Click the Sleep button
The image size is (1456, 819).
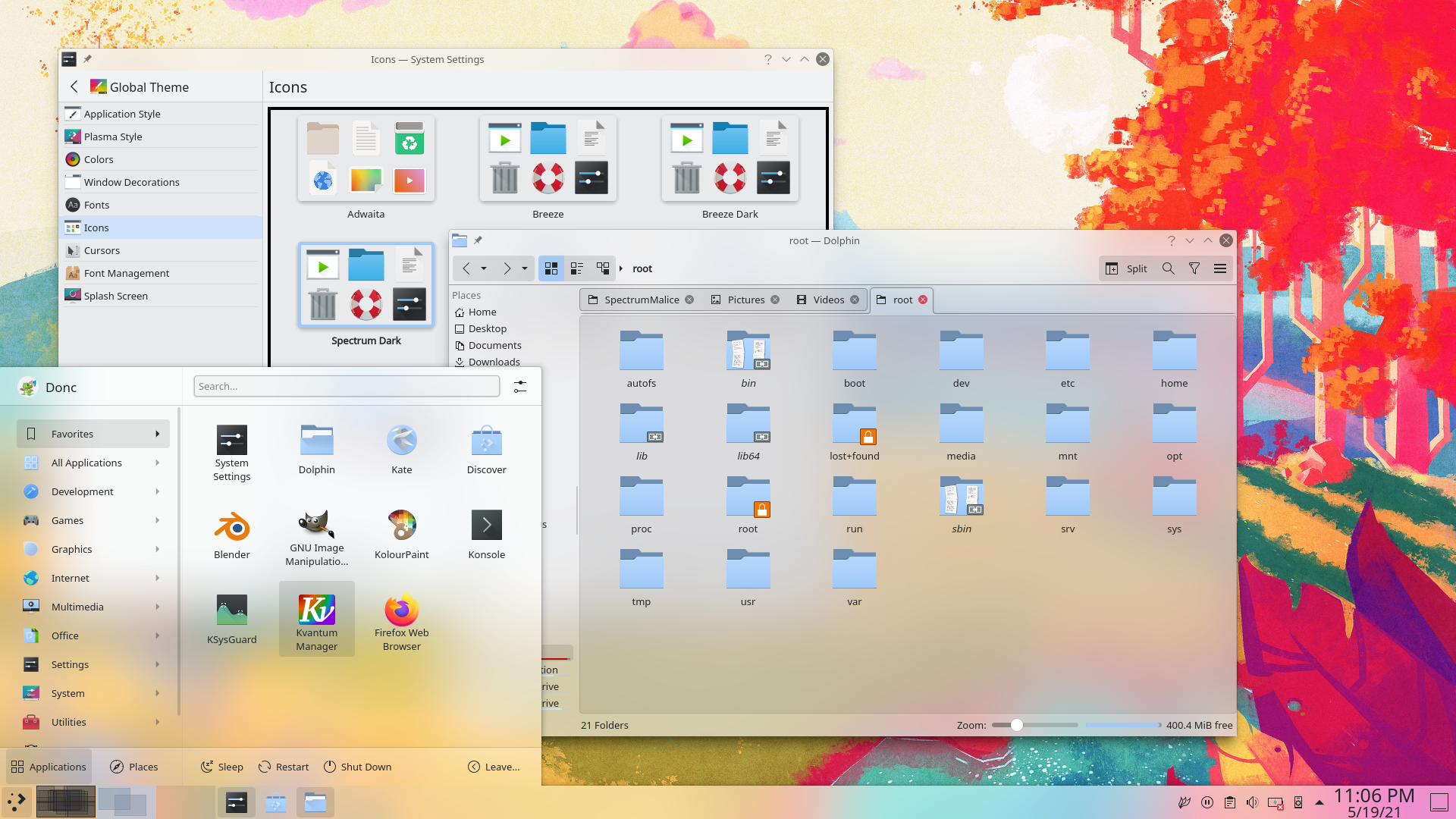[x=222, y=767]
